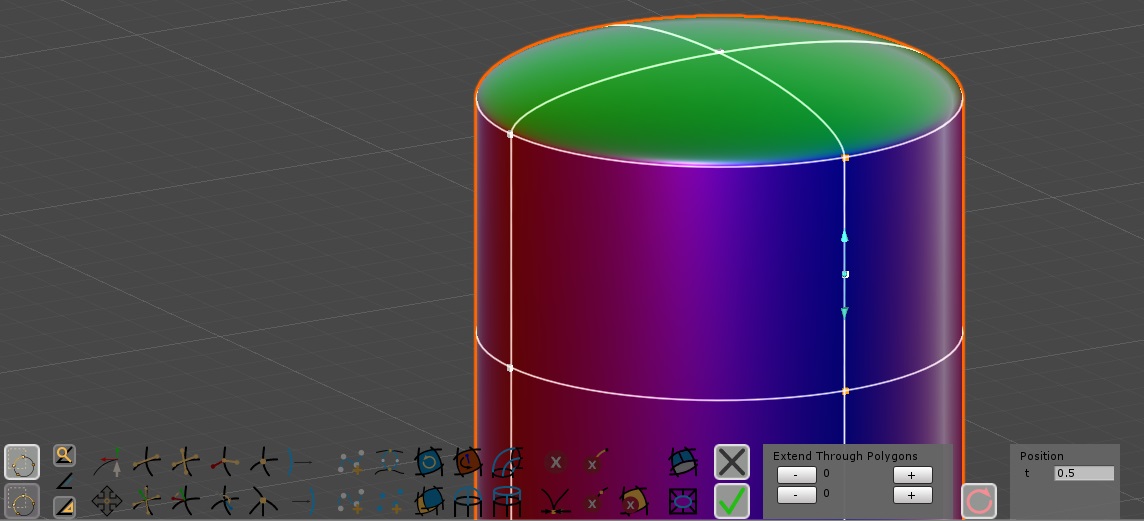This screenshot has width=1144, height=521.
Task: Click the blue bracket with arrow pointing away
Action: [x=300, y=462]
